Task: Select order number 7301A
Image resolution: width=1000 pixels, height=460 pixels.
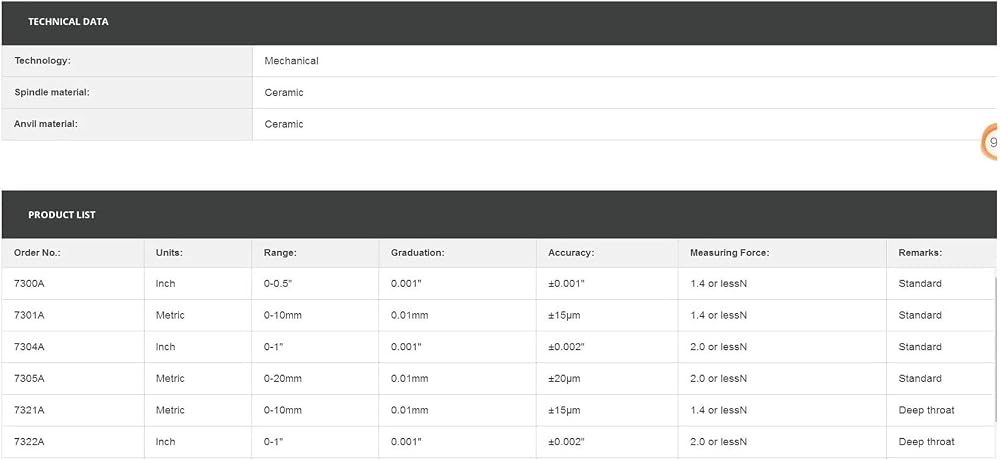Action: 29,315
